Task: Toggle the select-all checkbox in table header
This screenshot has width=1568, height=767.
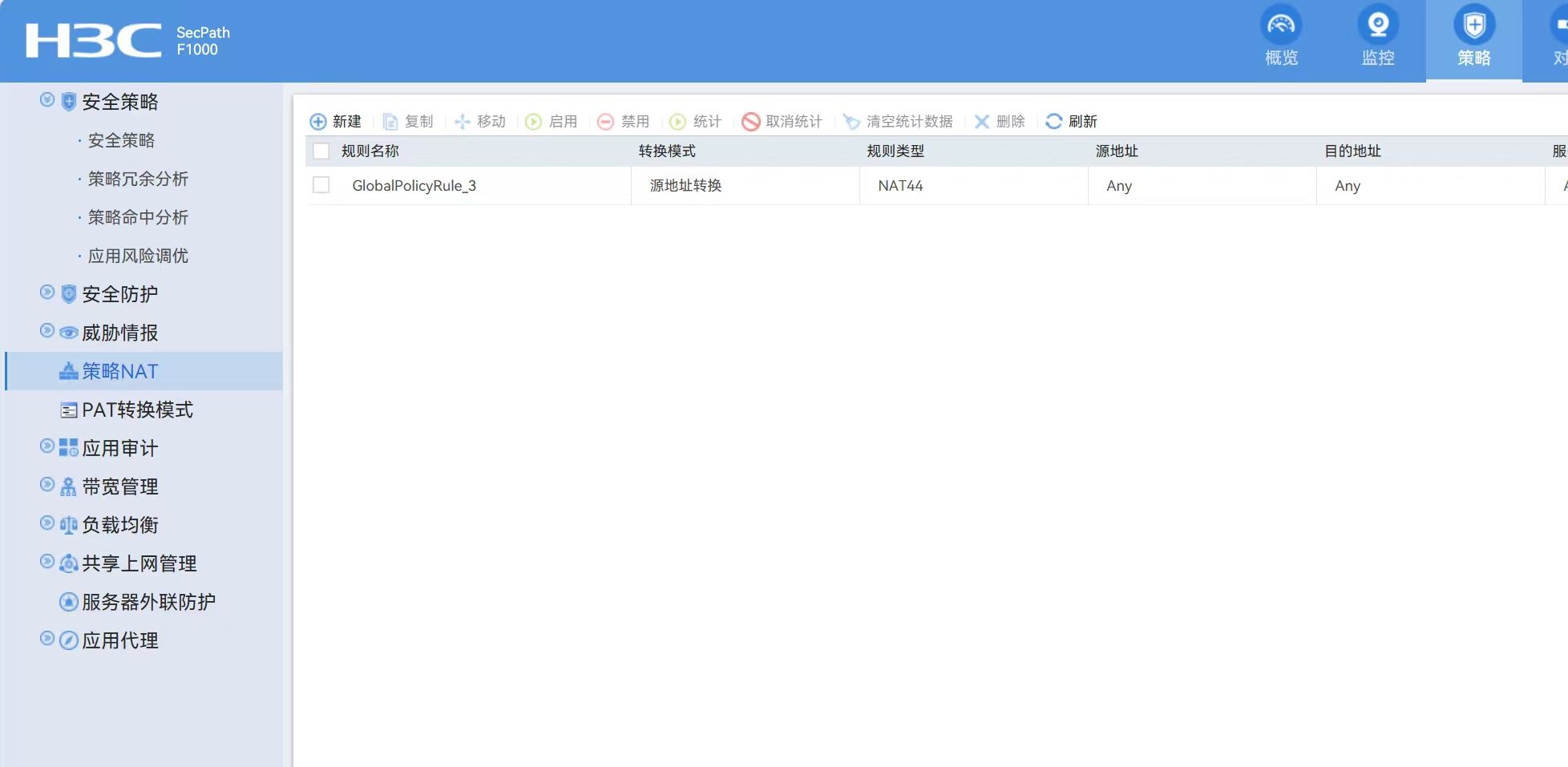Action: pyautogui.click(x=321, y=151)
